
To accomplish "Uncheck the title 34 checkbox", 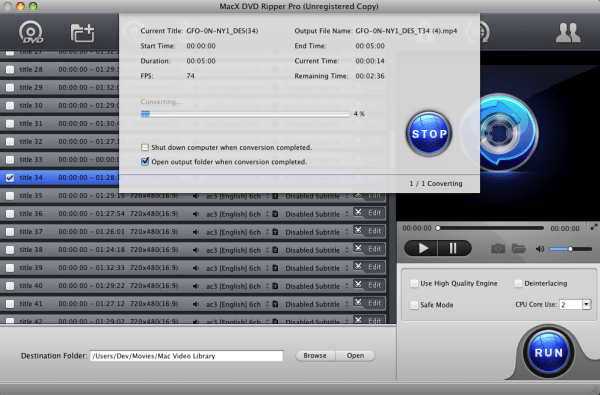I will click(10, 178).
